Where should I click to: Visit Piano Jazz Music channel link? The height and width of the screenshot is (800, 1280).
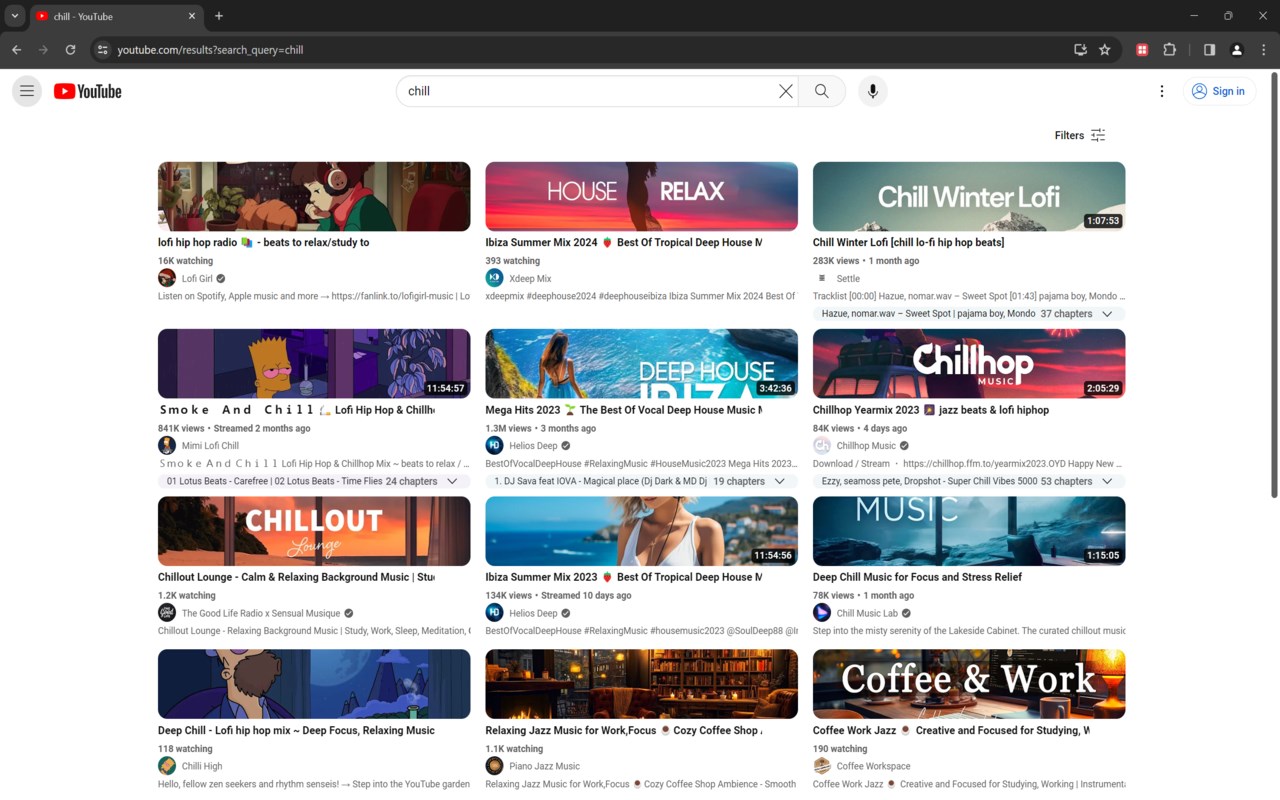544,766
